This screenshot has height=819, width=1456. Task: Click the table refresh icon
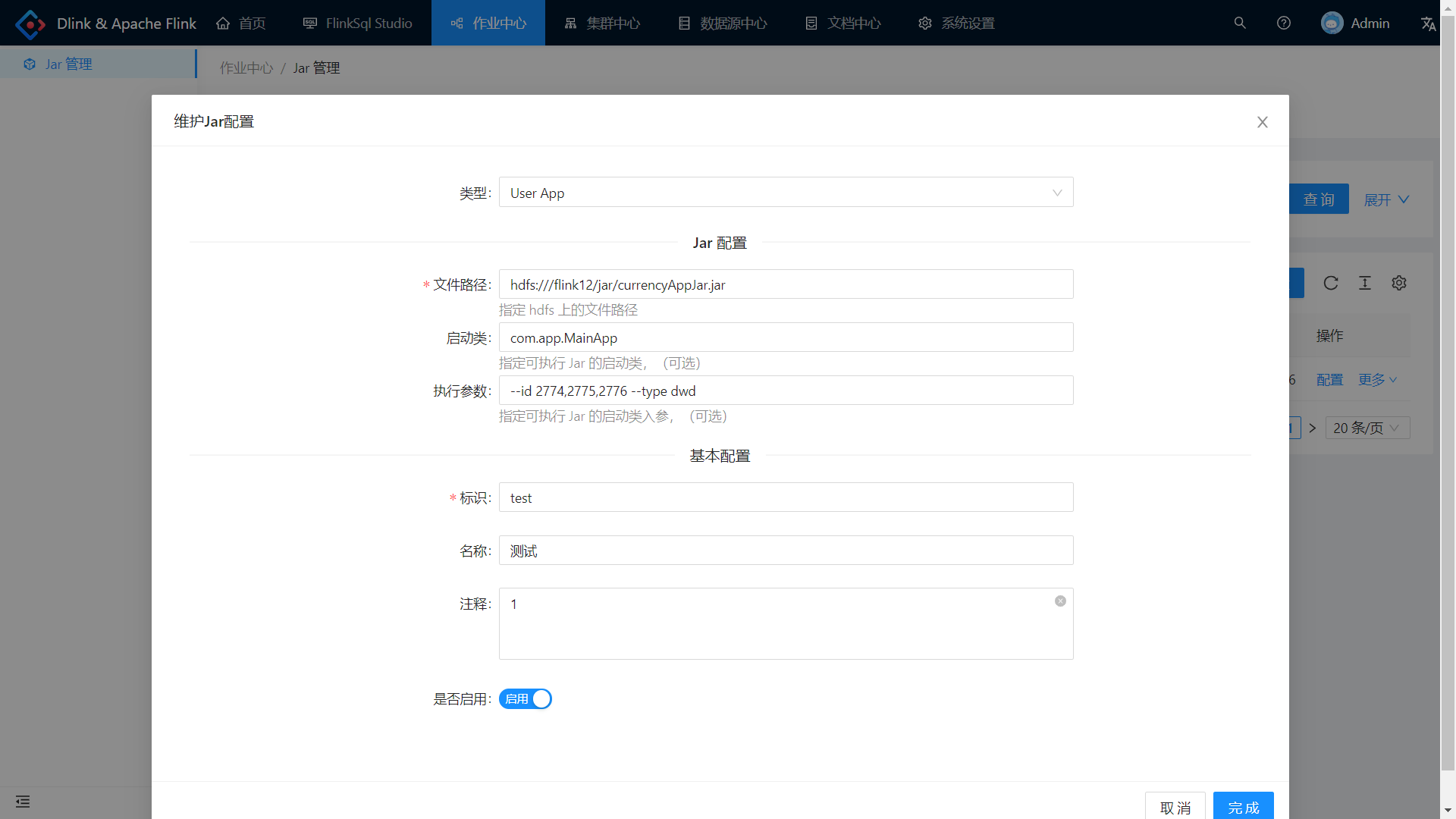[x=1331, y=283]
